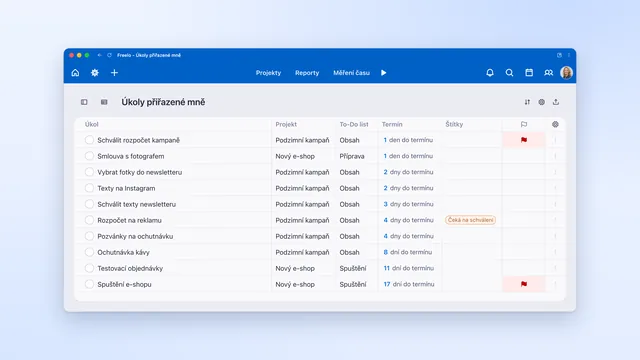640x360 pixels.
Task: Open row menu for Rozpočet na reklamu
Action: coord(555,220)
